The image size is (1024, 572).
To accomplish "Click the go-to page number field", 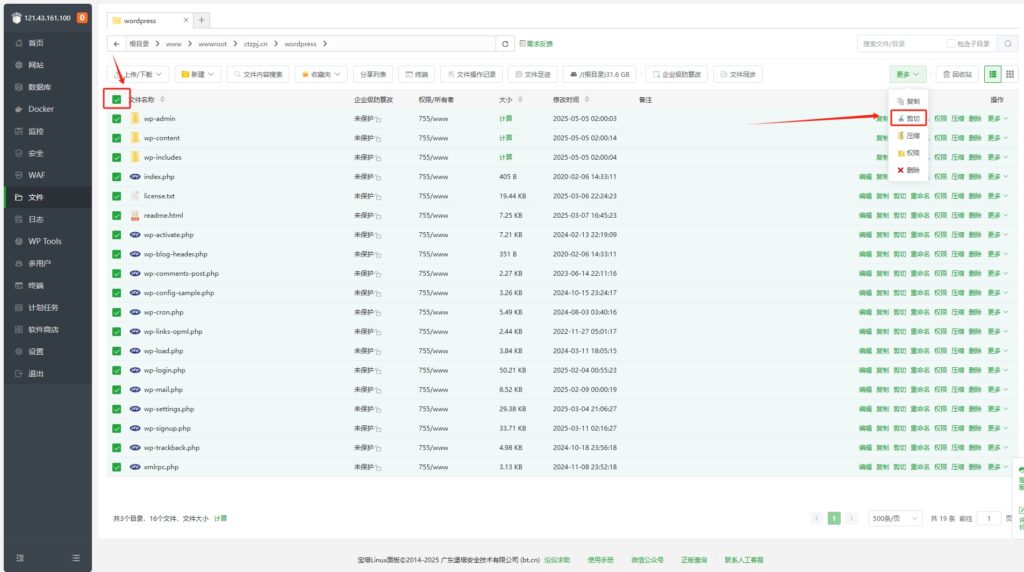I will coord(989,518).
